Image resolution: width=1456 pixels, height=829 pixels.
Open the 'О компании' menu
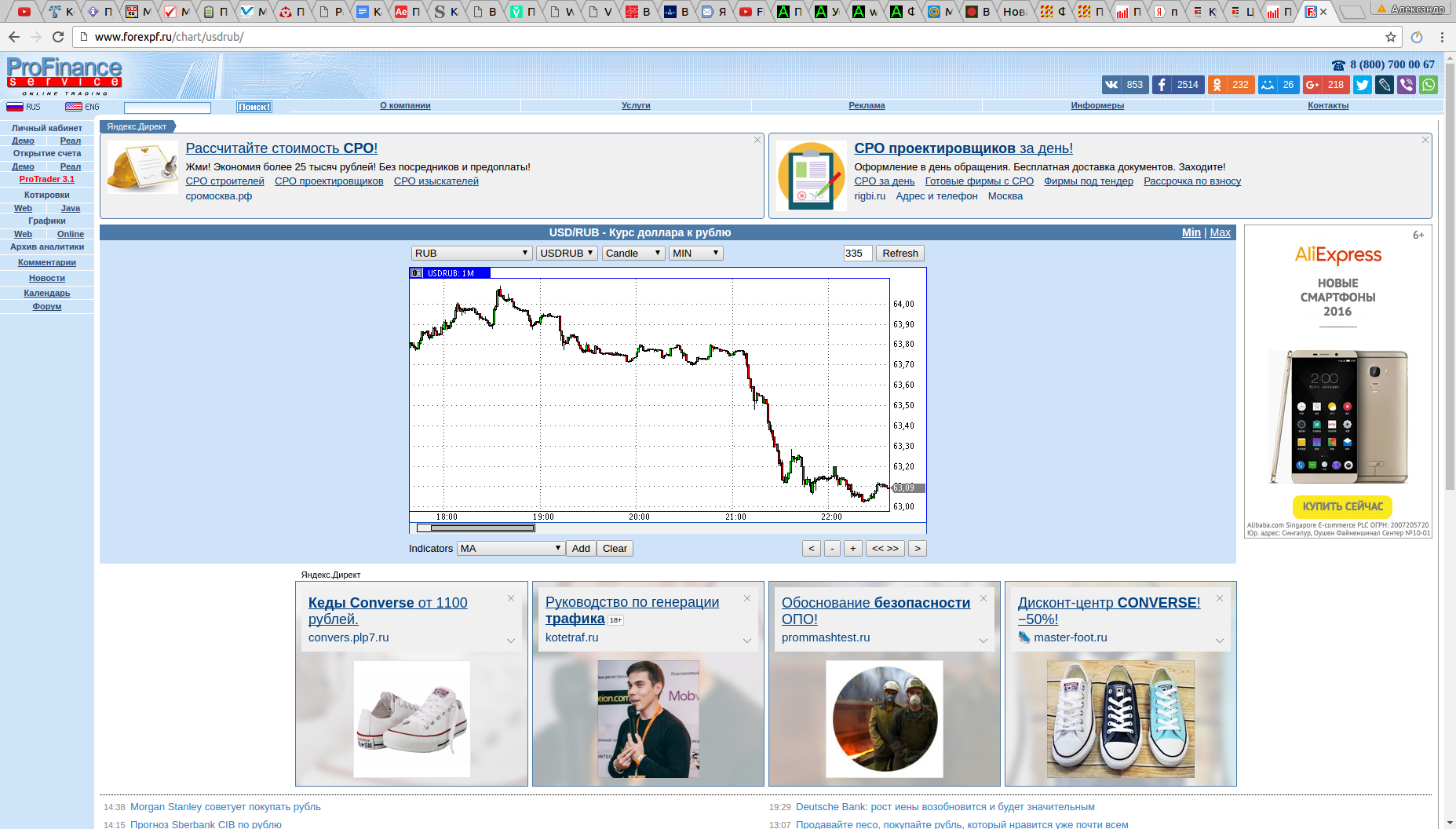pyautogui.click(x=405, y=105)
